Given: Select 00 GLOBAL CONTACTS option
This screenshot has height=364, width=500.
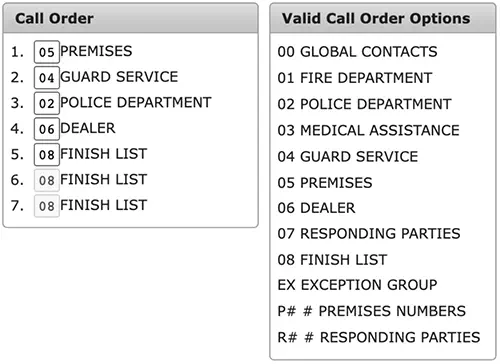Looking at the screenshot, I should click(357, 52).
